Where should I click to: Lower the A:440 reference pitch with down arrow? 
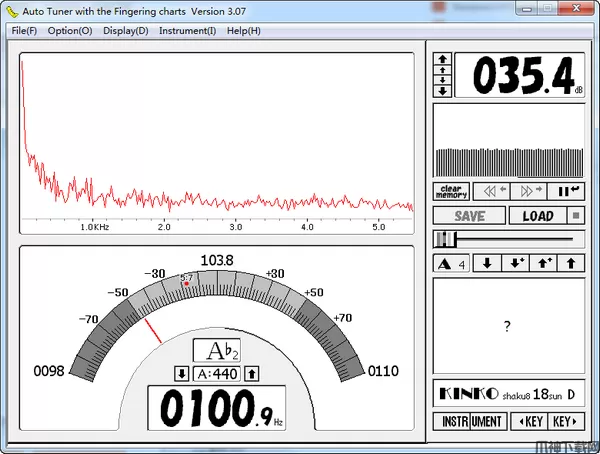(182, 374)
